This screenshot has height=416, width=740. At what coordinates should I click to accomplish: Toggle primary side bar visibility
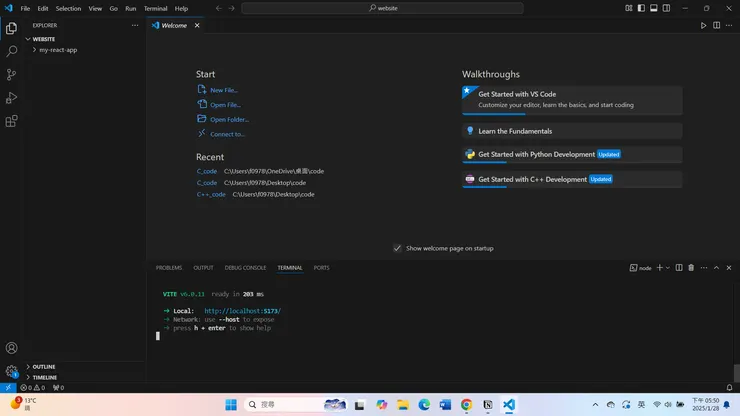point(641,8)
